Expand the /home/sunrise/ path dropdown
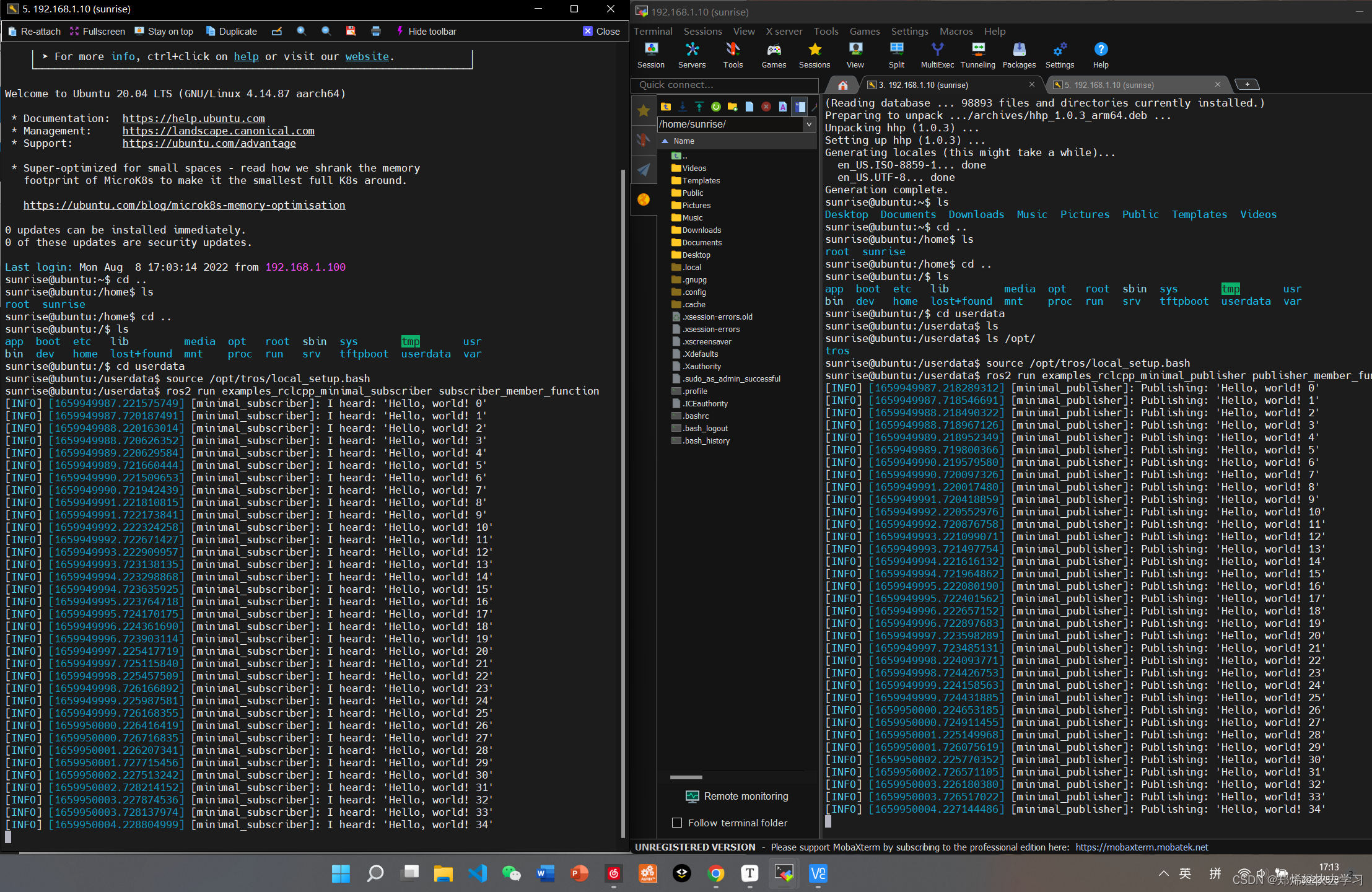1372x892 pixels. pos(808,125)
